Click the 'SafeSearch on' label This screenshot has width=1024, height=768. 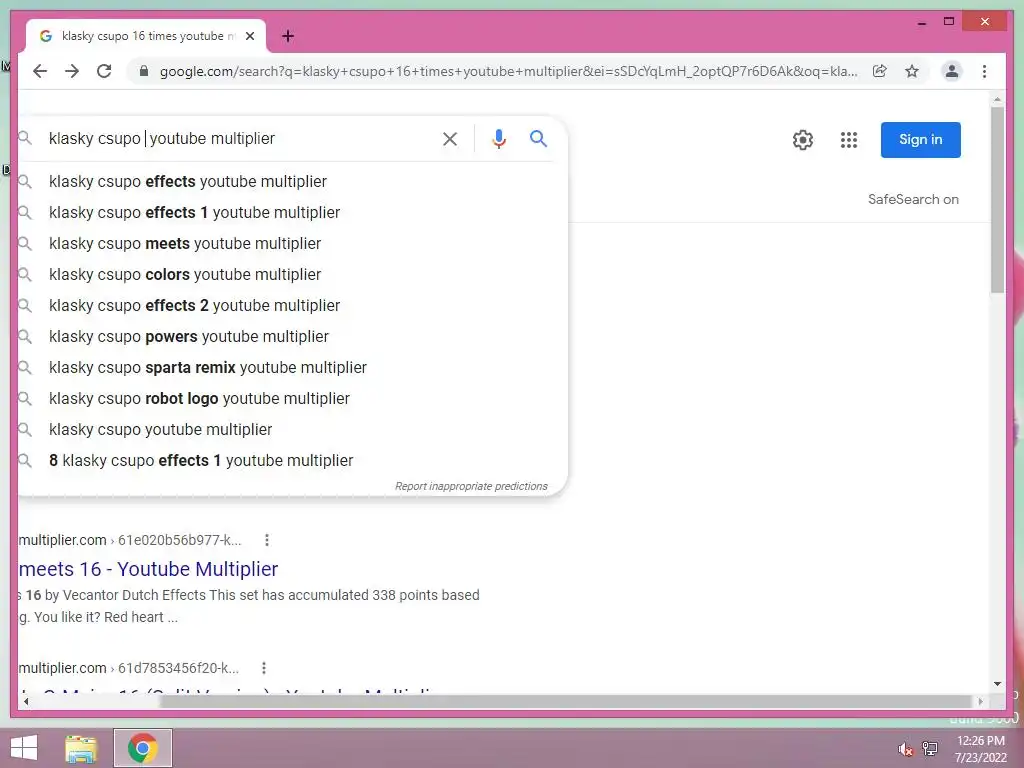click(x=913, y=199)
